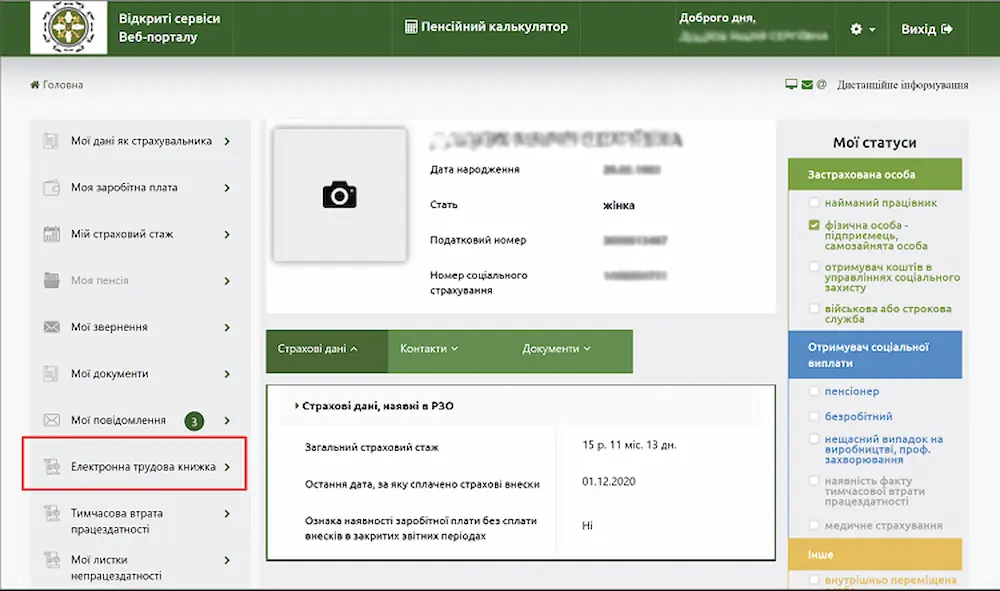Click the camera icon to upload photo
Viewport: 1000px width, 591px height.
pyautogui.click(x=339, y=194)
